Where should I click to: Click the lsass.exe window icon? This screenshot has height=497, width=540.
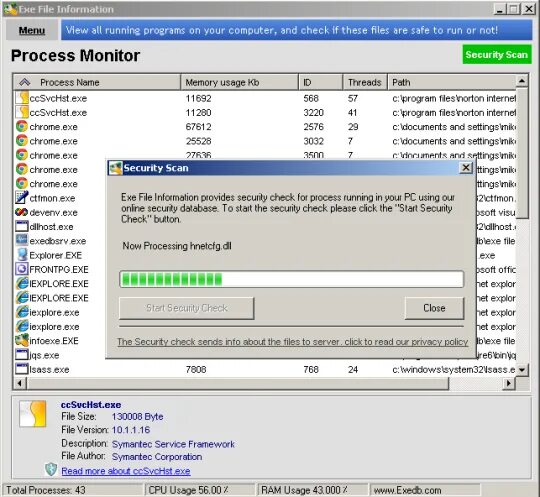22,369
